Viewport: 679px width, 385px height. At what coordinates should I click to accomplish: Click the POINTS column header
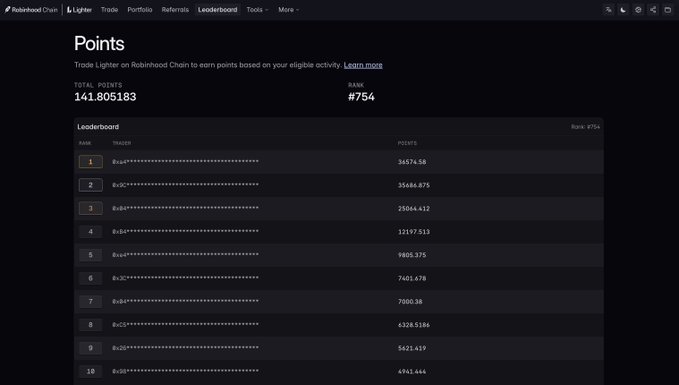pos(407,143)
